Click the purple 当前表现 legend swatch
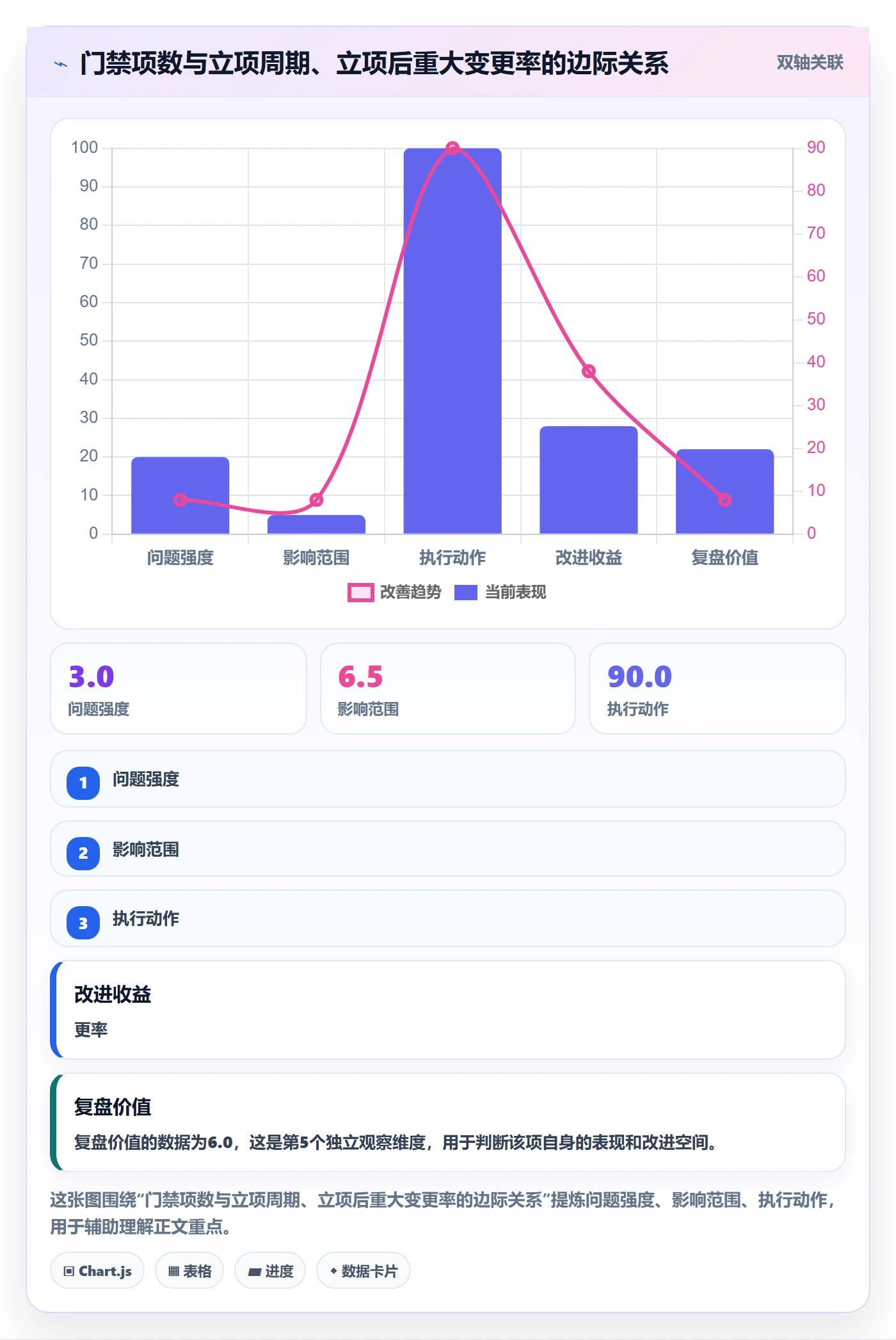The image size is (896, 1340). 466,593
